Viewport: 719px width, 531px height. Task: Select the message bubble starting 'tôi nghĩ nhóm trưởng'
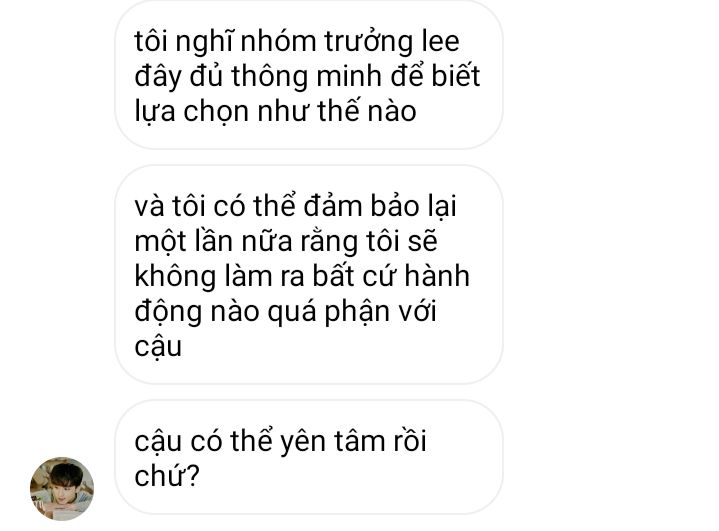309,75
